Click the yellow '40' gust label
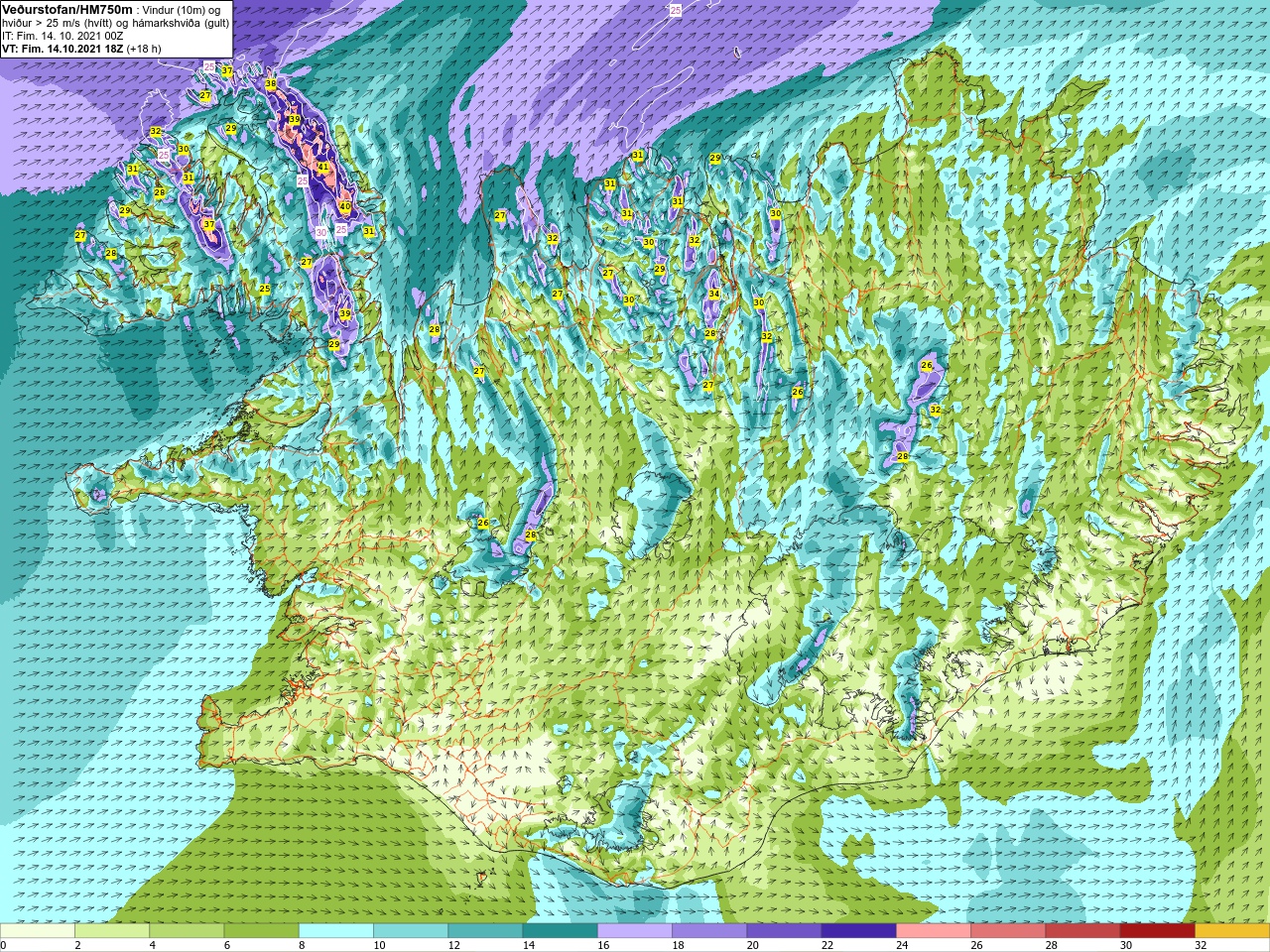This screenshot has height=952, width=1270. click(345, 207)
